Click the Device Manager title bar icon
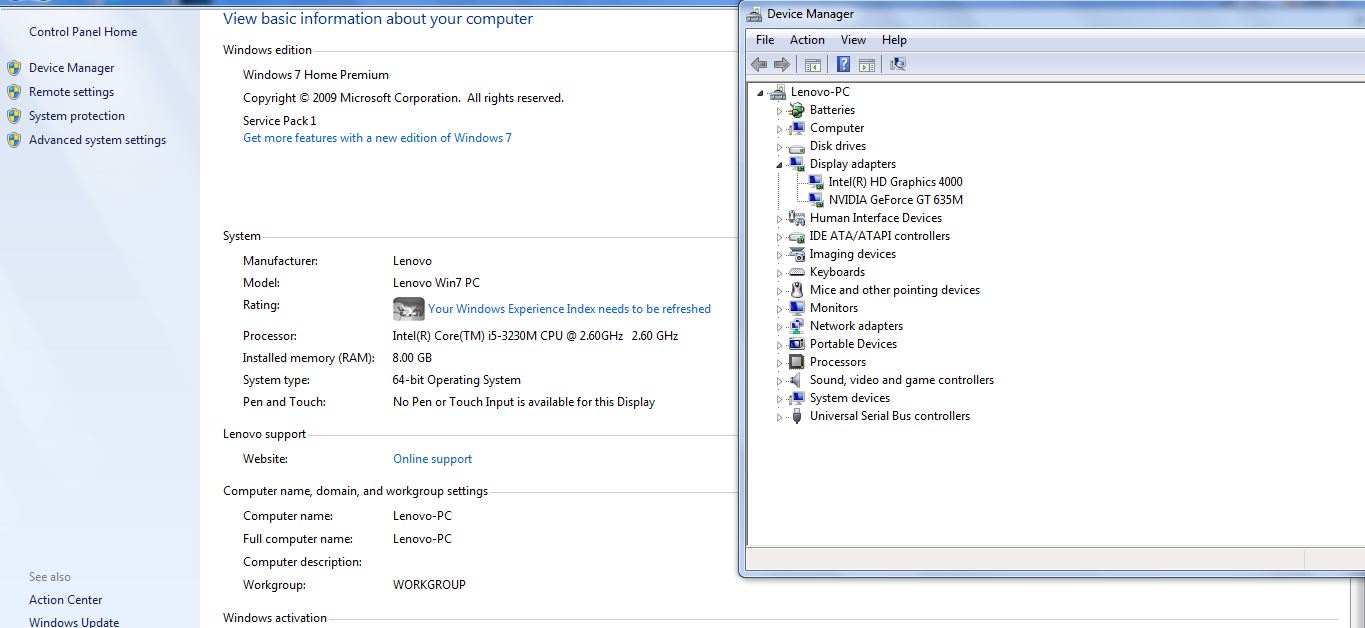Screen dimensions: 1365x628 pos(754,14)
